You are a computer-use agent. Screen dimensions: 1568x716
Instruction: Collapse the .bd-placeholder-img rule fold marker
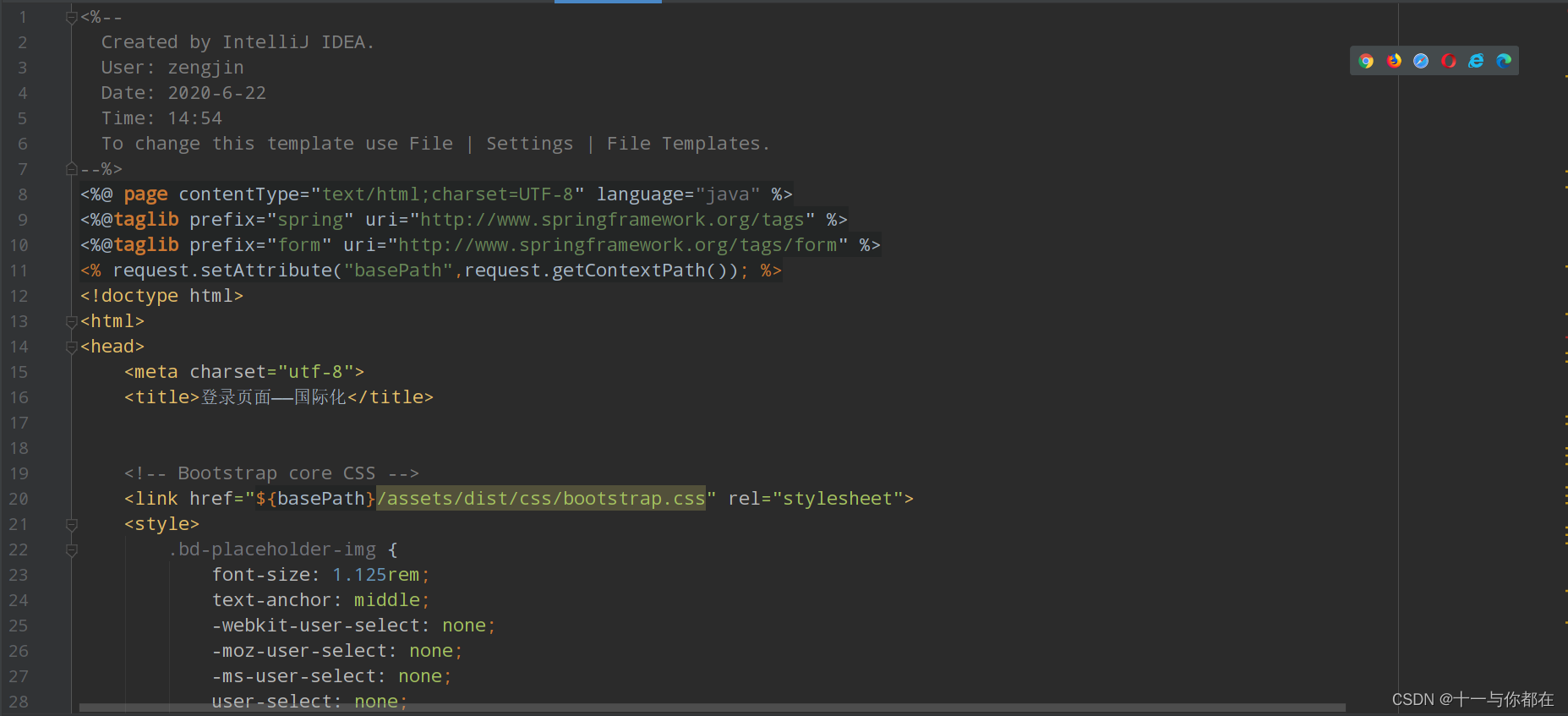tap(72, 550)
